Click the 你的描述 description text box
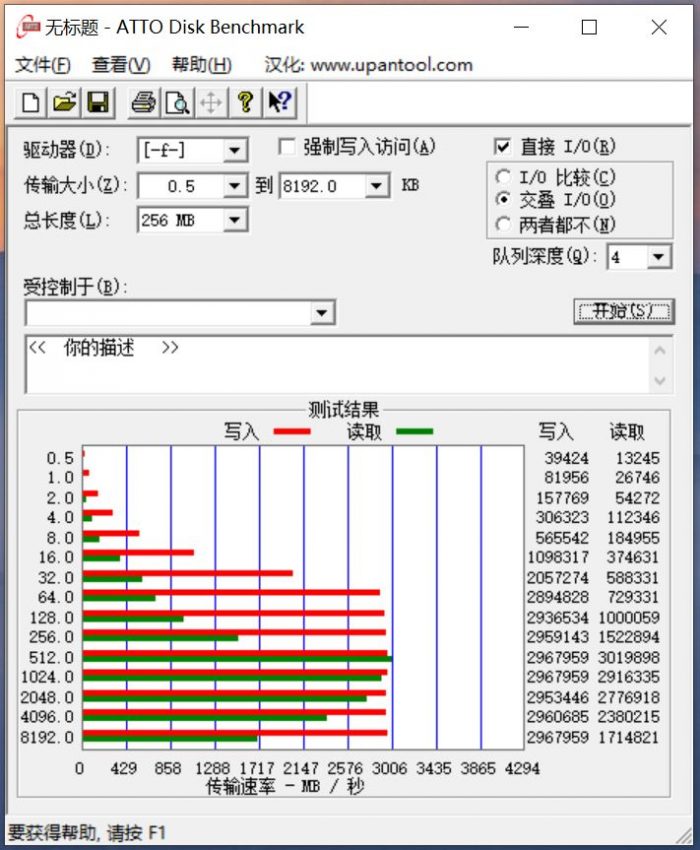 (330, 365)
